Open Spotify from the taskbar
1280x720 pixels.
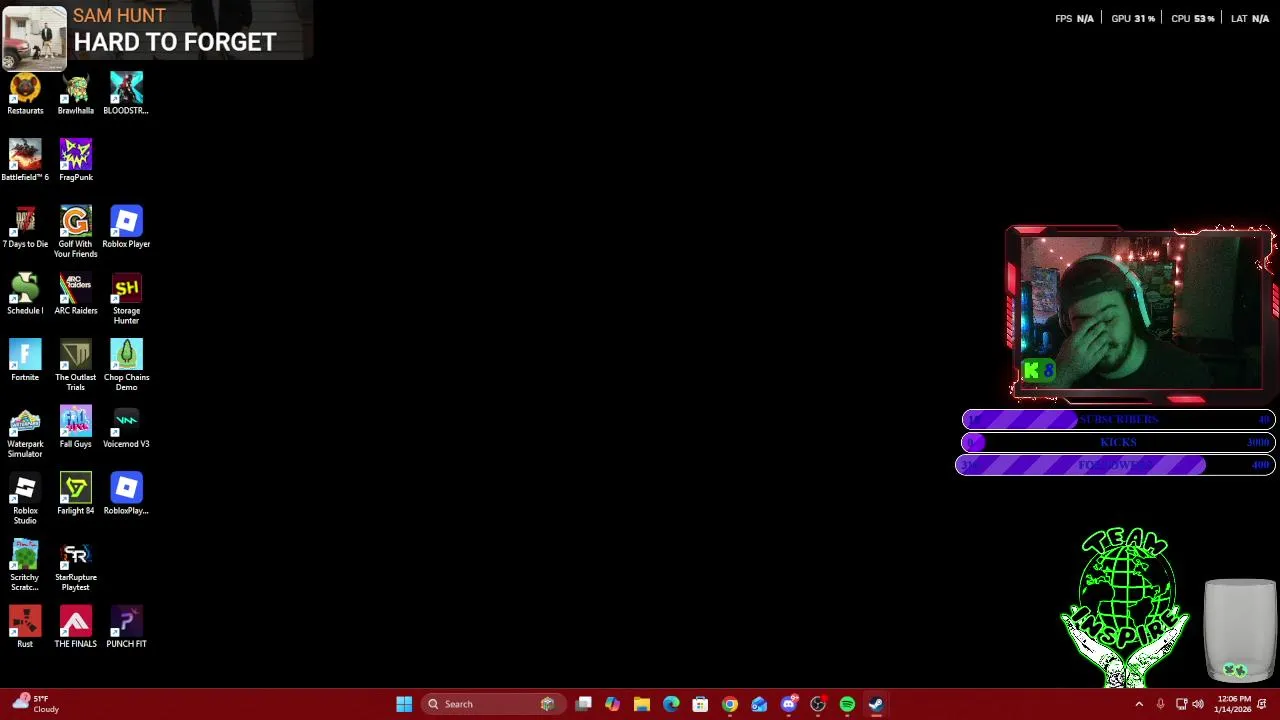847,704
